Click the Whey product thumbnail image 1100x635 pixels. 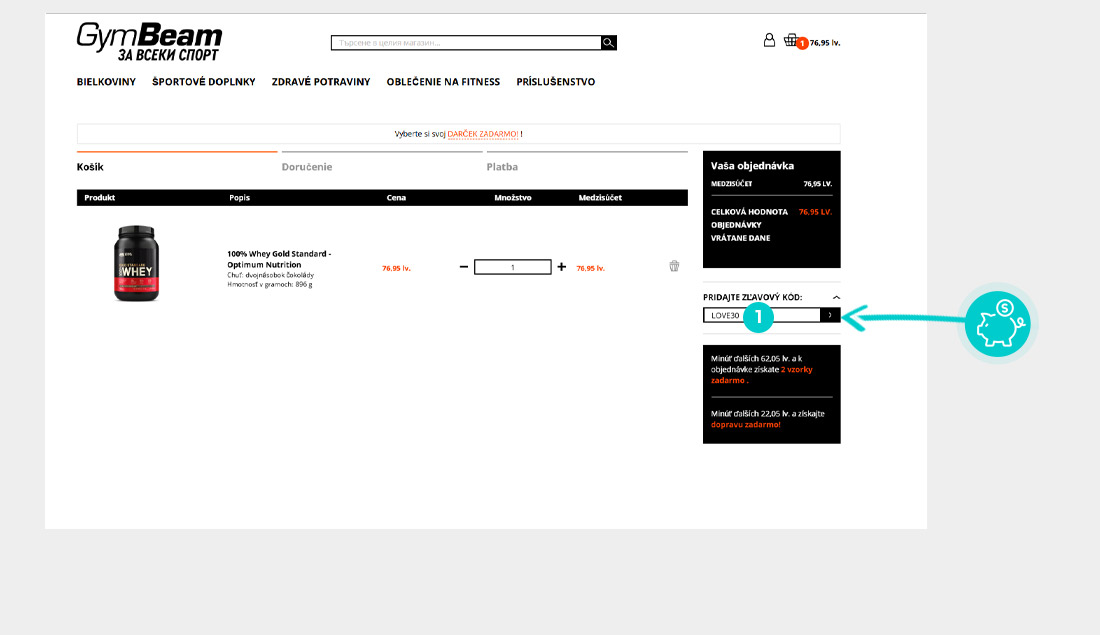136,264
